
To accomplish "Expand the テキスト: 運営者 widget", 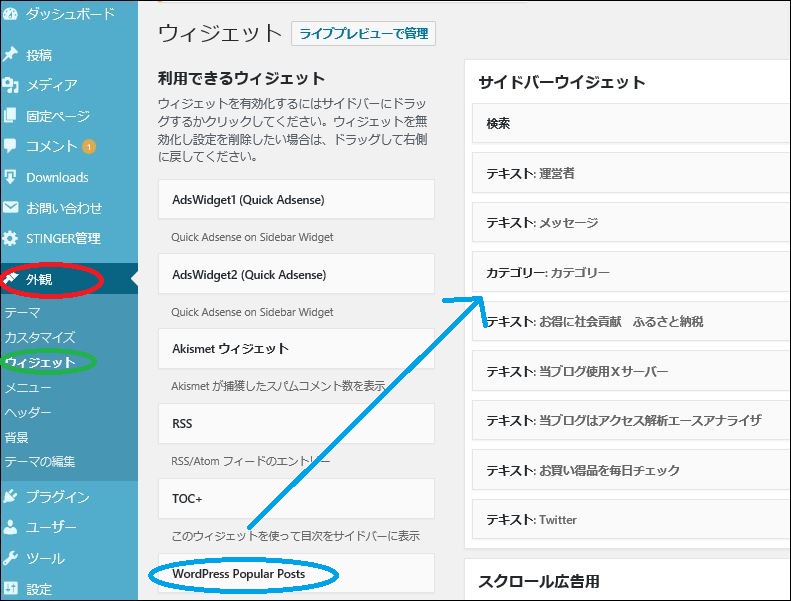I will coord(631,173).
